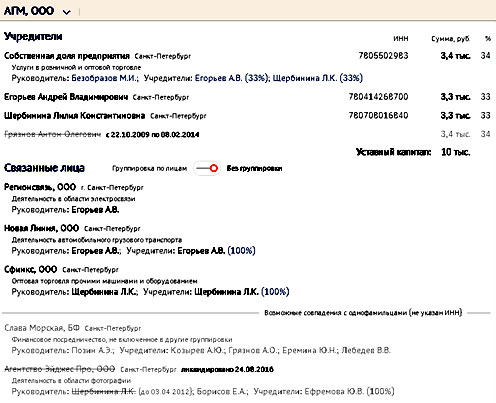Select Собственная доля предприятия founder row title
This screenshot has width=496, height=403.
click(67, 56)
